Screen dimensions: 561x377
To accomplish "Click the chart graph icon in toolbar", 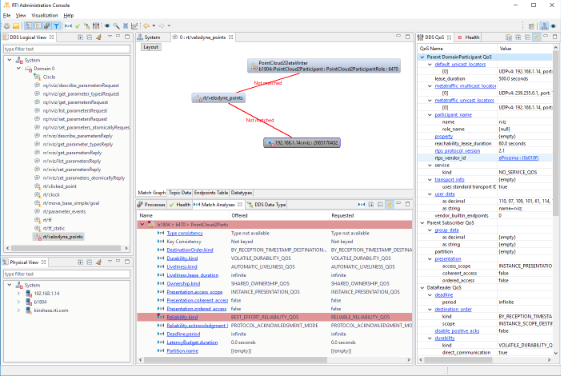I will click(x=135, y=26).
